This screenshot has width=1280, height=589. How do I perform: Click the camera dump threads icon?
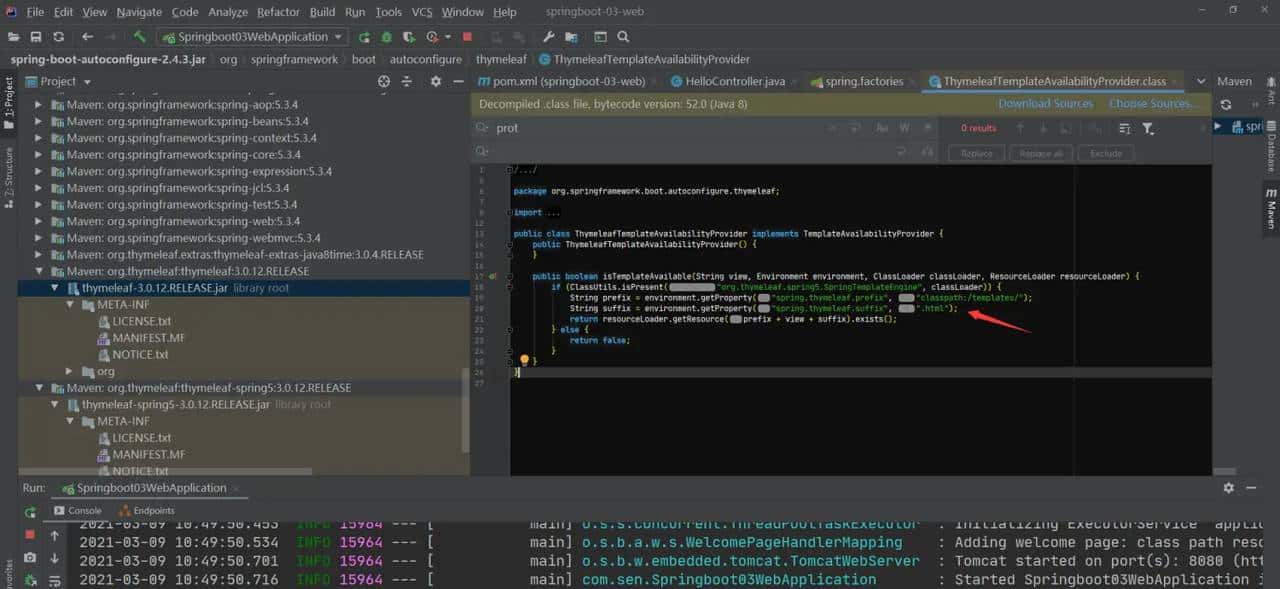pos(30,557)
